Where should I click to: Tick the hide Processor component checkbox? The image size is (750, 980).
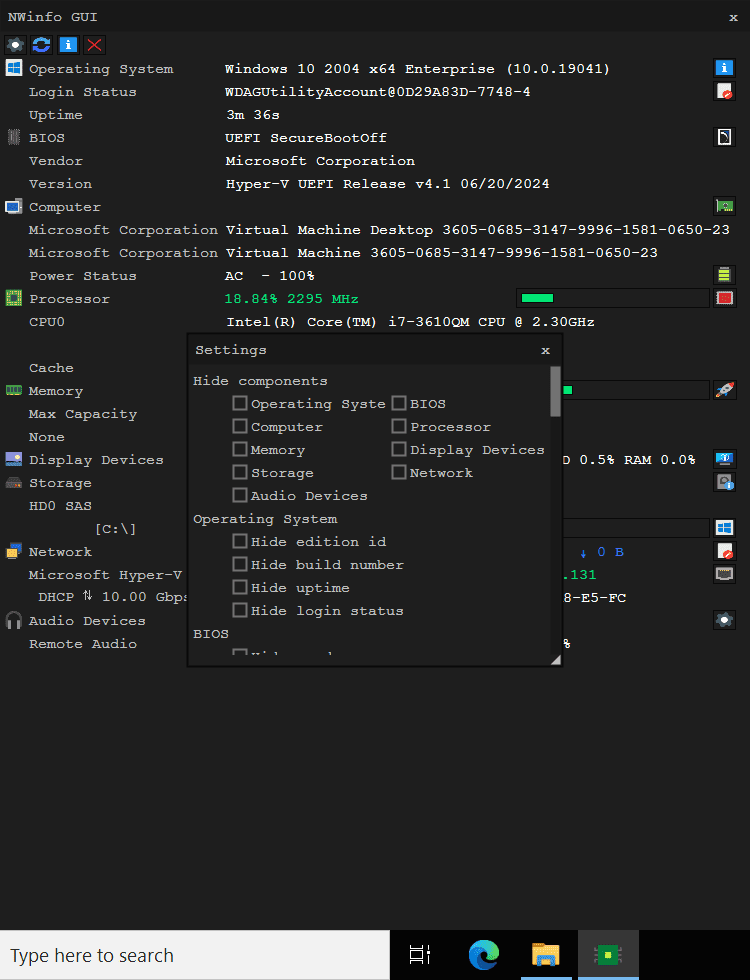[x=399, y=426]
